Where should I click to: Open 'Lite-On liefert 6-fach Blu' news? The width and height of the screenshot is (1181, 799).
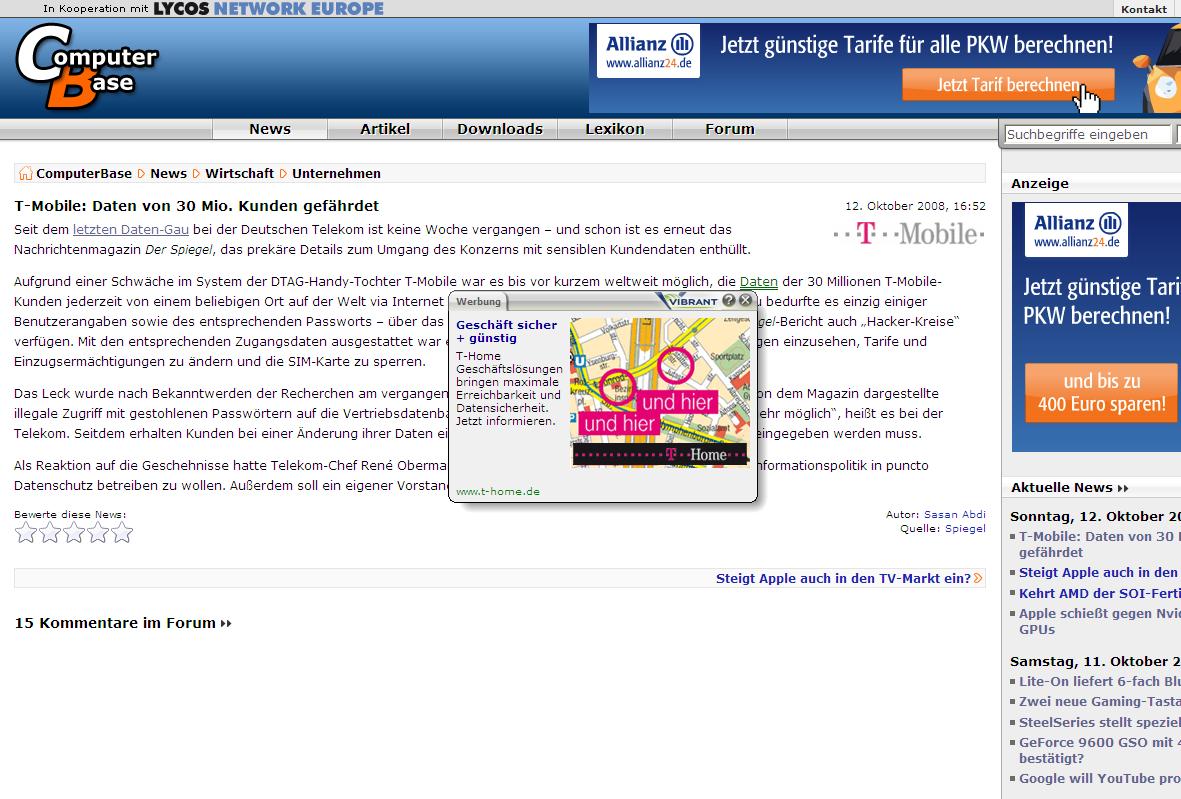(x=1100, y=682)
